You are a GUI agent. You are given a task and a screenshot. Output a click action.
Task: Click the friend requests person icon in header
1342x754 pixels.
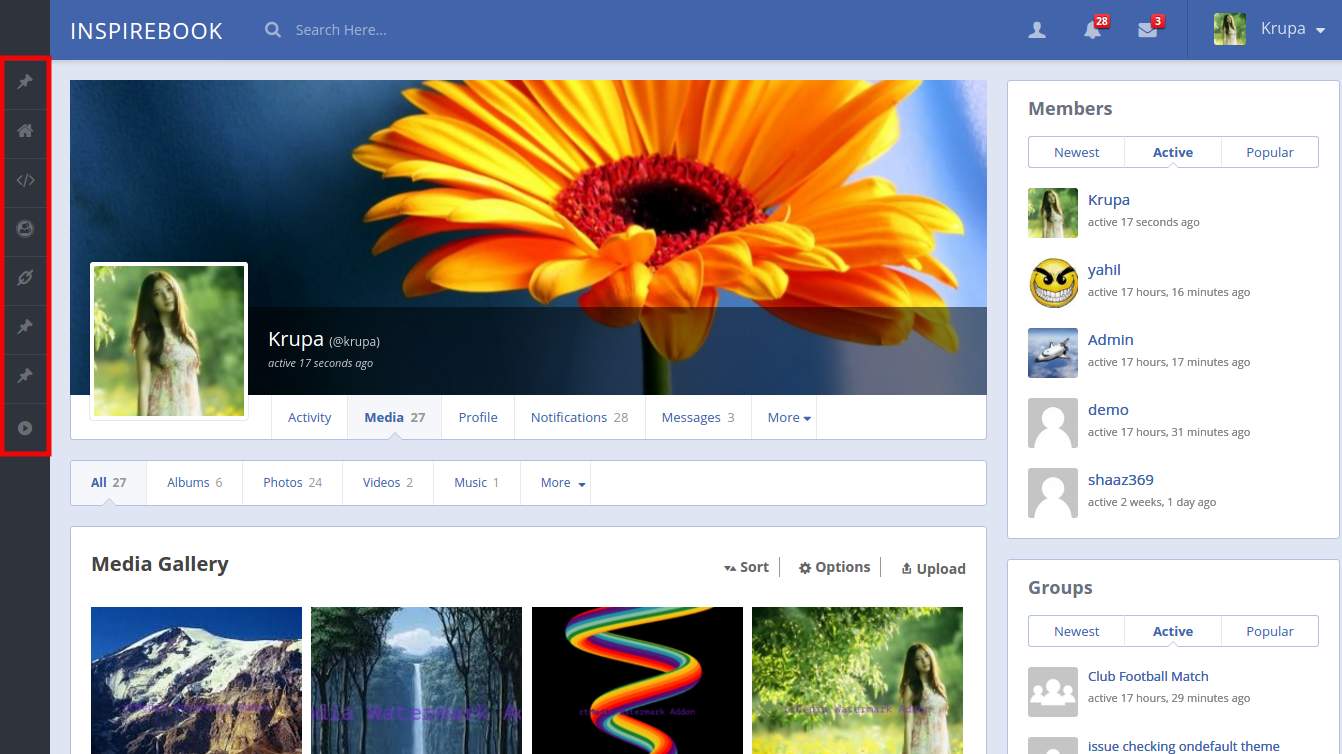pos(1037,30)
